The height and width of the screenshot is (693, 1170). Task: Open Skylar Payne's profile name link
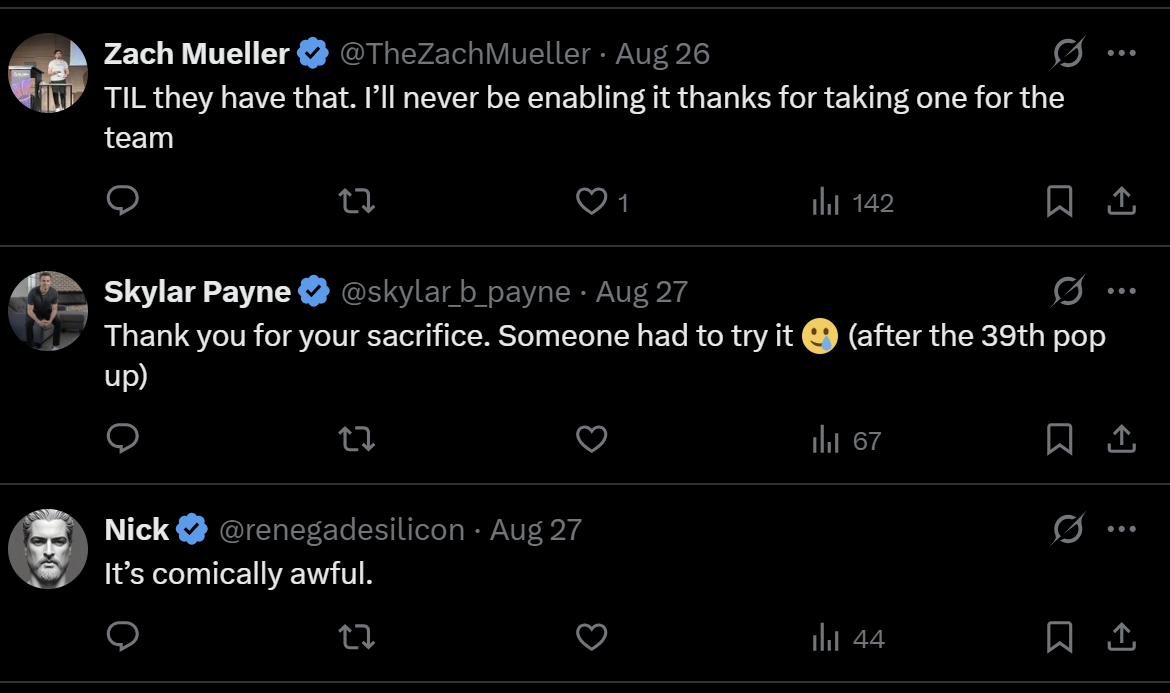pos(197,292)
